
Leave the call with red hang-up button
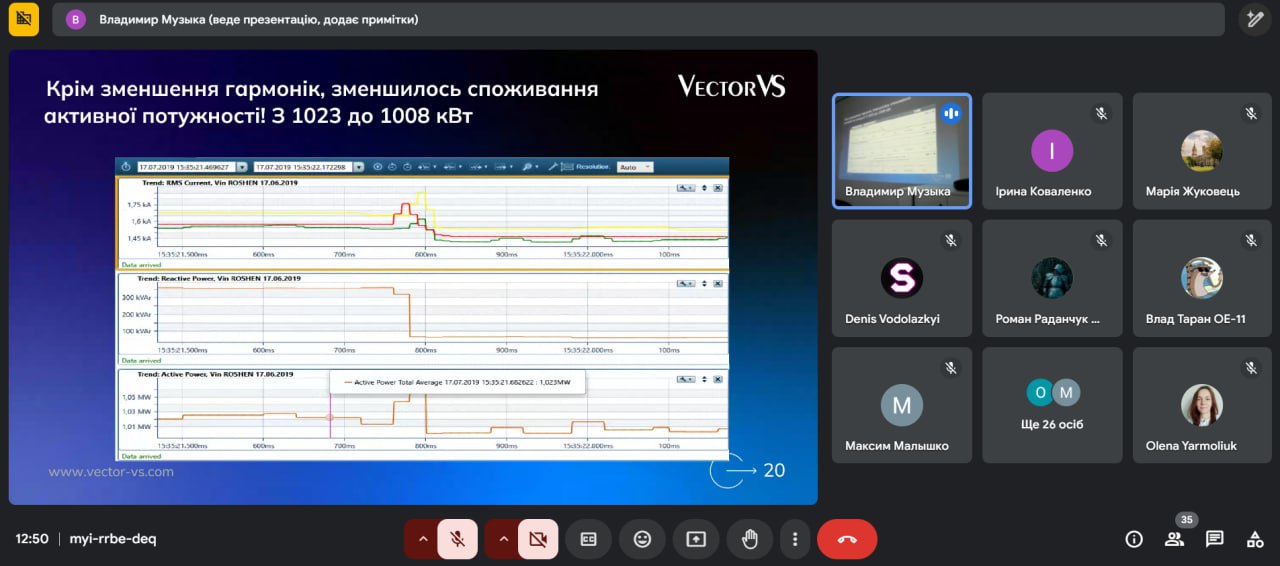click(847, 539)
